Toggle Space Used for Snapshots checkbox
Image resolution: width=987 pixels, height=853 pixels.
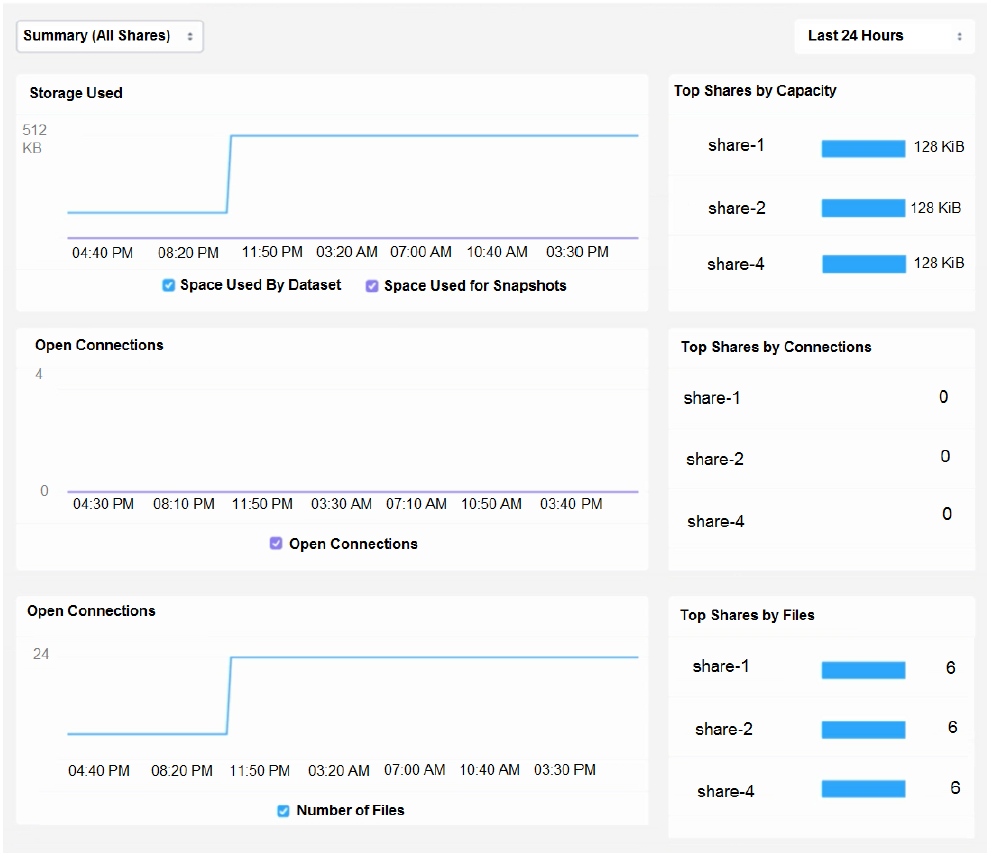tap(372, 286)
